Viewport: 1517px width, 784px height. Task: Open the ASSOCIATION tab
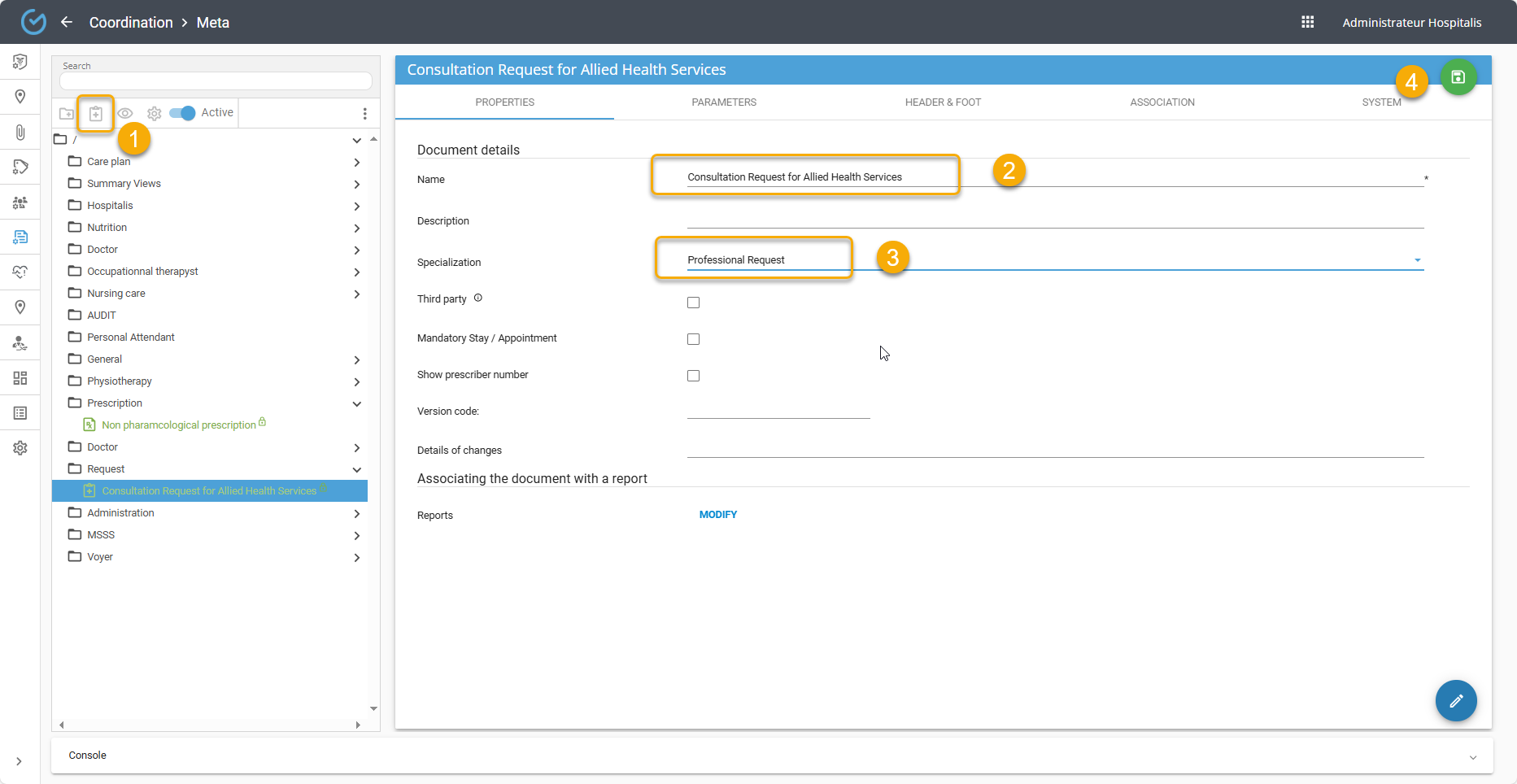tap(1162, 102)
